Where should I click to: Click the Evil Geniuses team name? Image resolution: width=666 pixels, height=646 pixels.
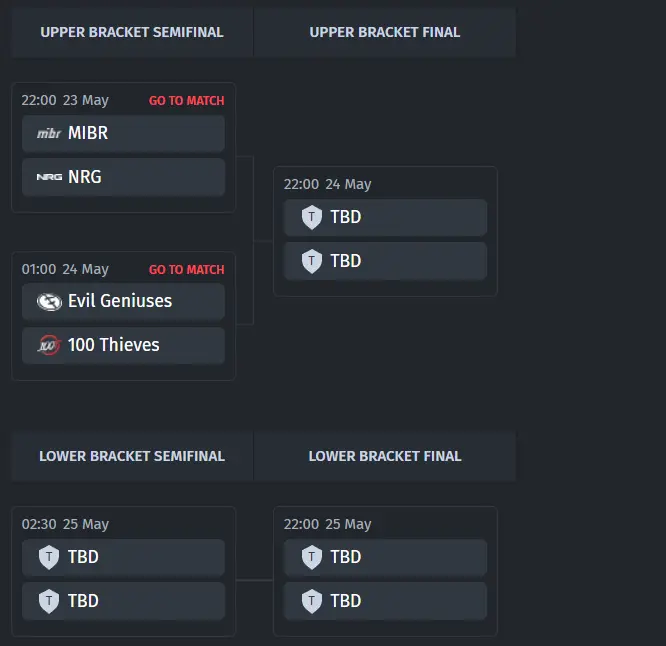120,301
